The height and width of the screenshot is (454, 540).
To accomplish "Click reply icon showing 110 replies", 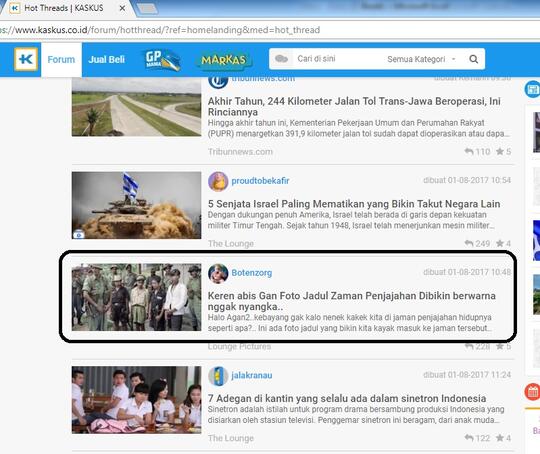I will [x=469, y=151].
